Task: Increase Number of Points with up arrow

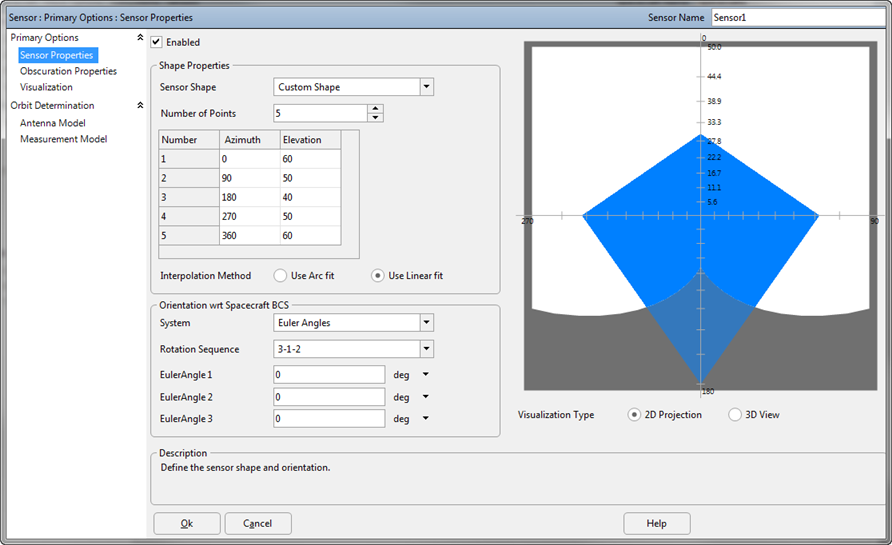Action: pos(375,109)
